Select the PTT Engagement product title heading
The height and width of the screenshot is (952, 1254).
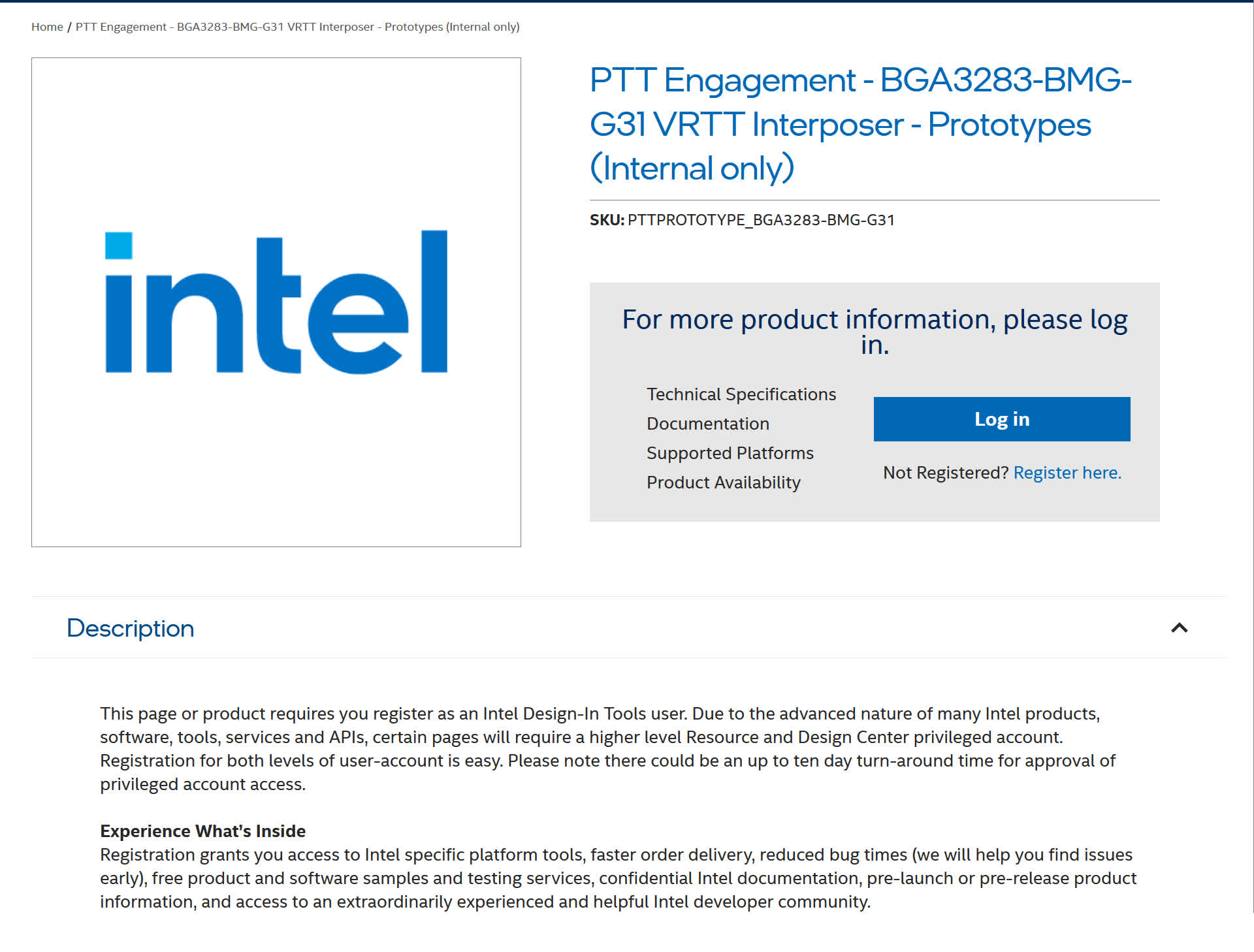tap(860, 124)
